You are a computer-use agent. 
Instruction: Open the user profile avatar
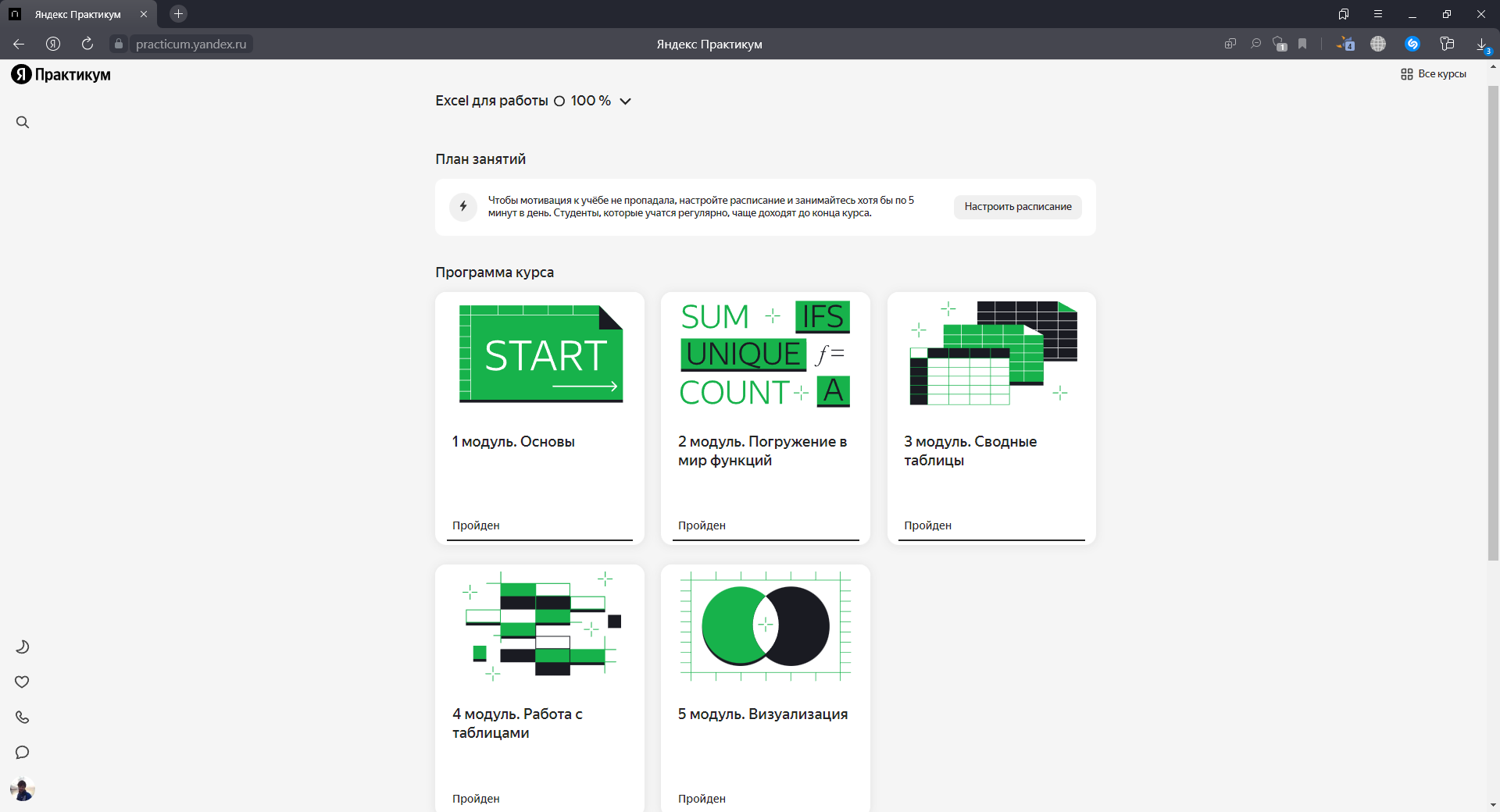[23, 789]
